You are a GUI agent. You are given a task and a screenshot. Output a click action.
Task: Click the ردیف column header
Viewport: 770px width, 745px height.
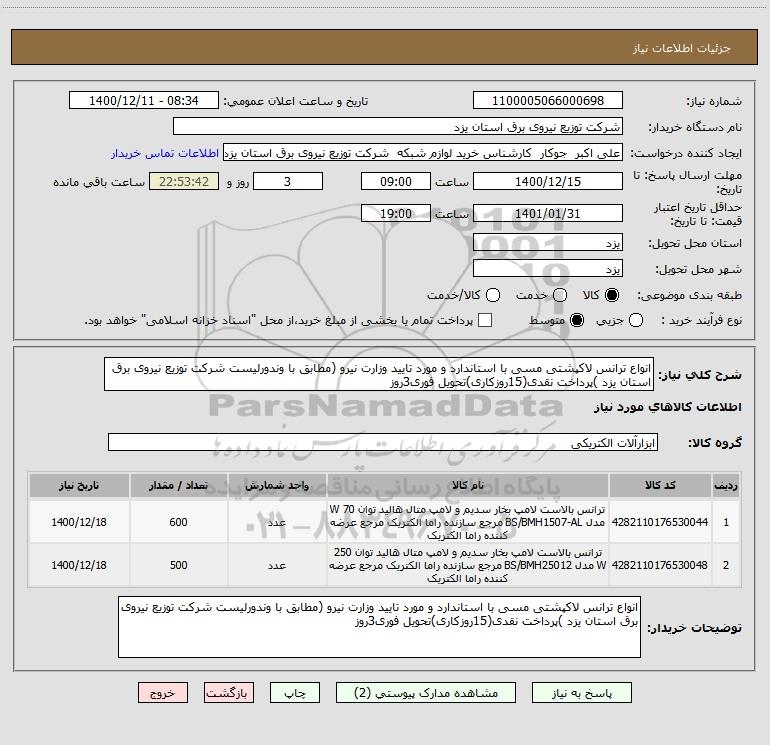coord(726,485)
